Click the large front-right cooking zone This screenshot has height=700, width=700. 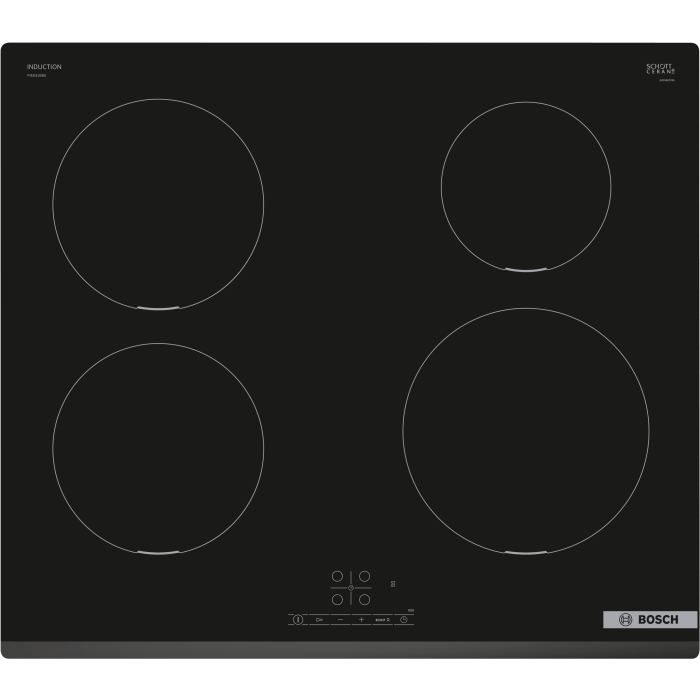click(525, 431)
